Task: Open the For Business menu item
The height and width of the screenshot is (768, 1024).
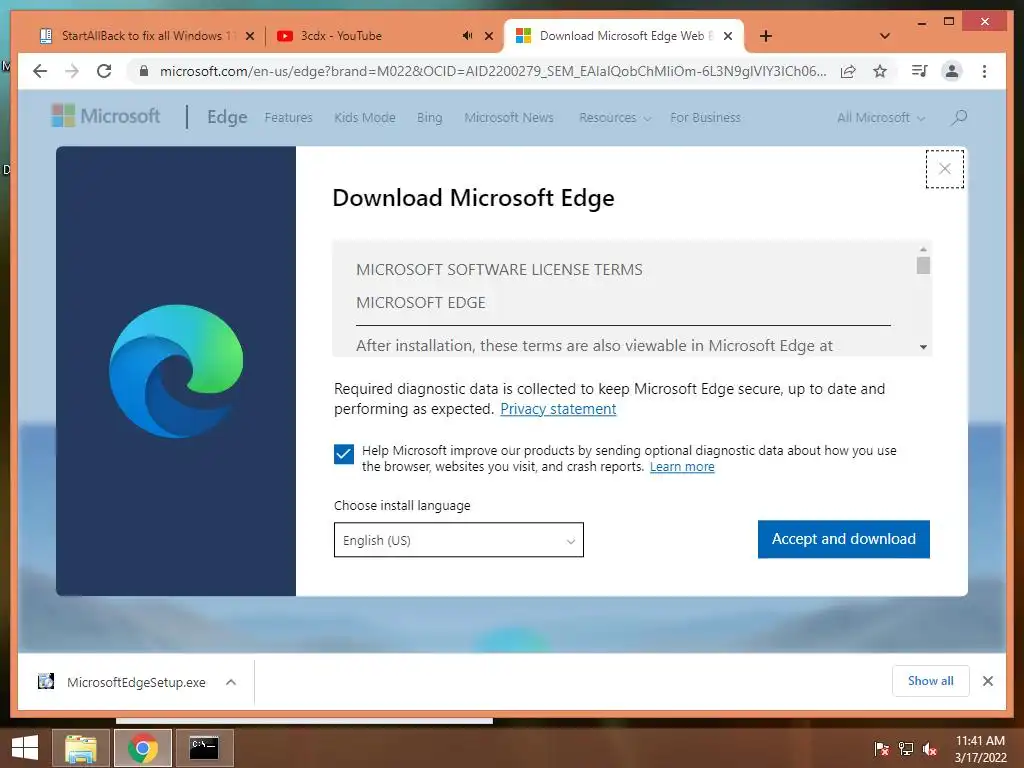Action: [x=705, y=118]
